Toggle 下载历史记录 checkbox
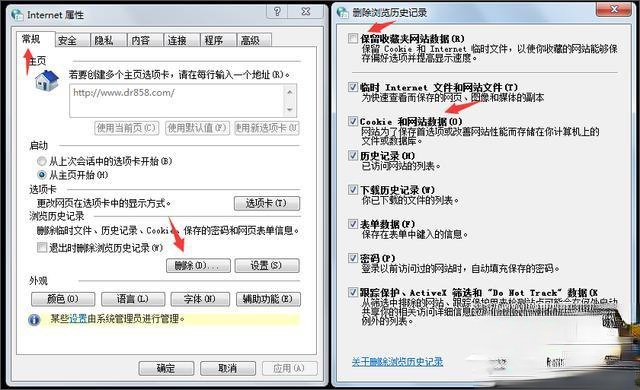Image resolution: width=640 pixels, height=390 pixels. pos(353,190)
